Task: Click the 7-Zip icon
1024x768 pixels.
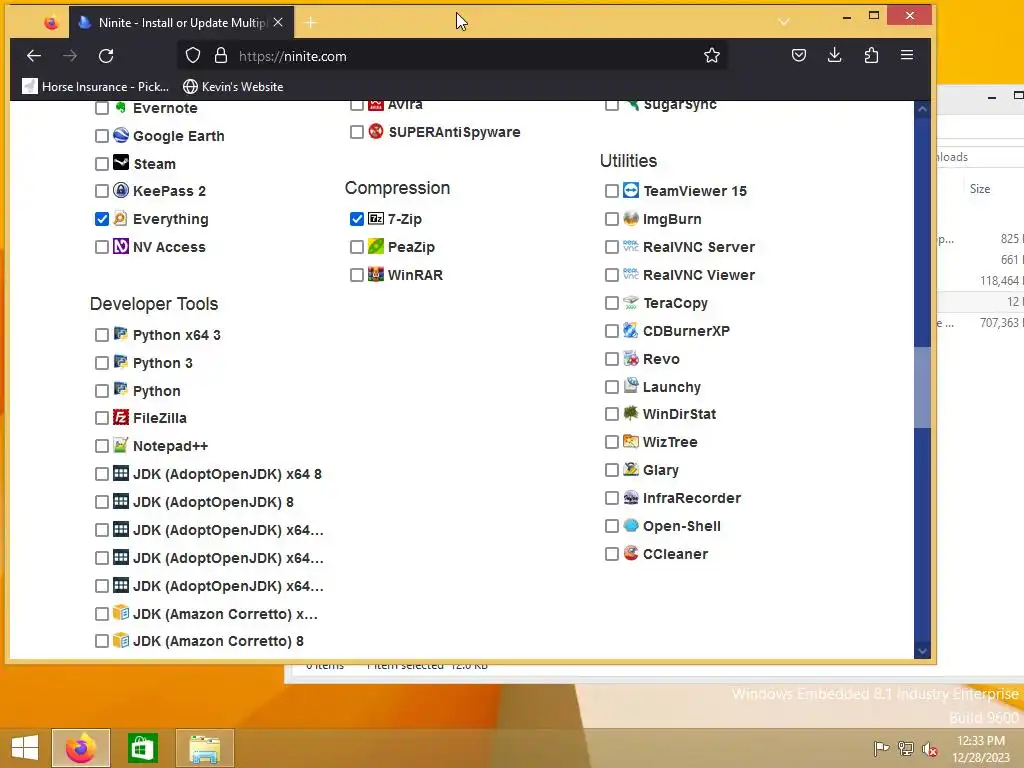Action: click(x=376, y=218)
